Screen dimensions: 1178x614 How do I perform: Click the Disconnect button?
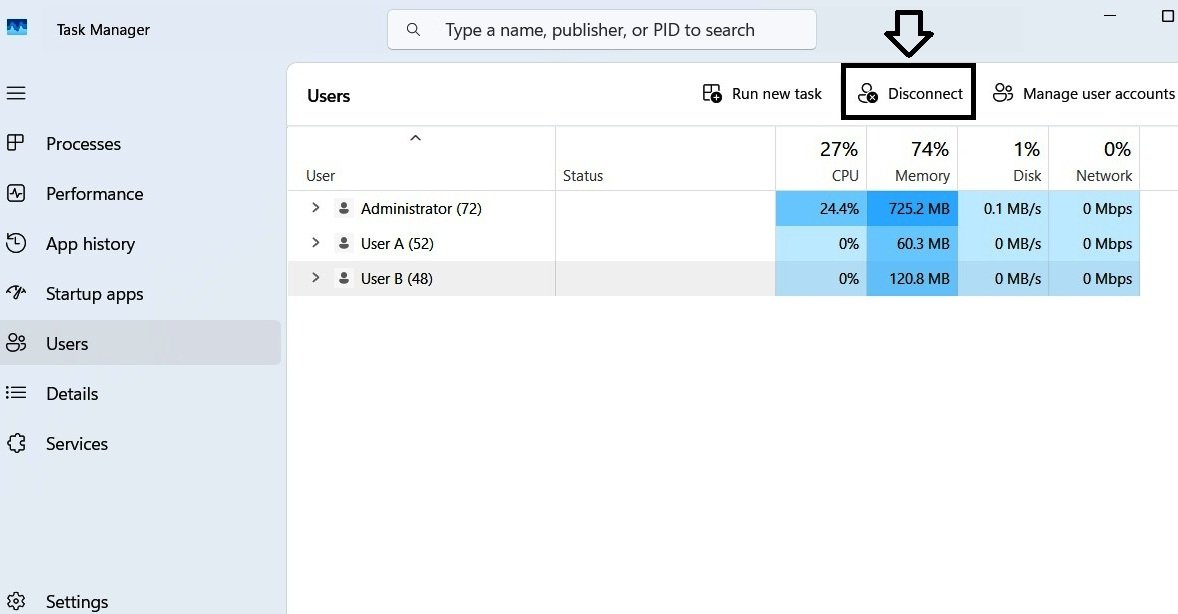pyautogui.click(x=910, y=93)
